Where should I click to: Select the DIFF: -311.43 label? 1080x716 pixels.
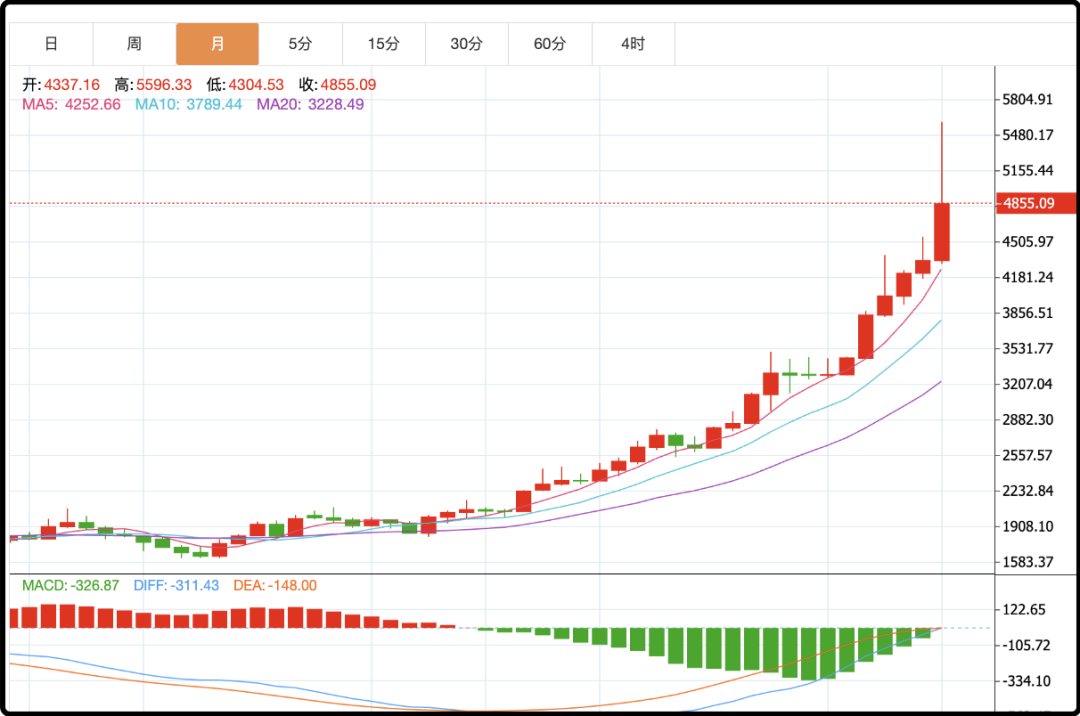[x=176, y=585]
